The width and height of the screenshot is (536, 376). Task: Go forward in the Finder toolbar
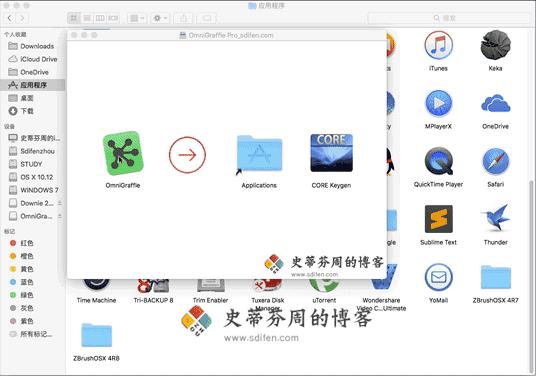coord(22,18)
